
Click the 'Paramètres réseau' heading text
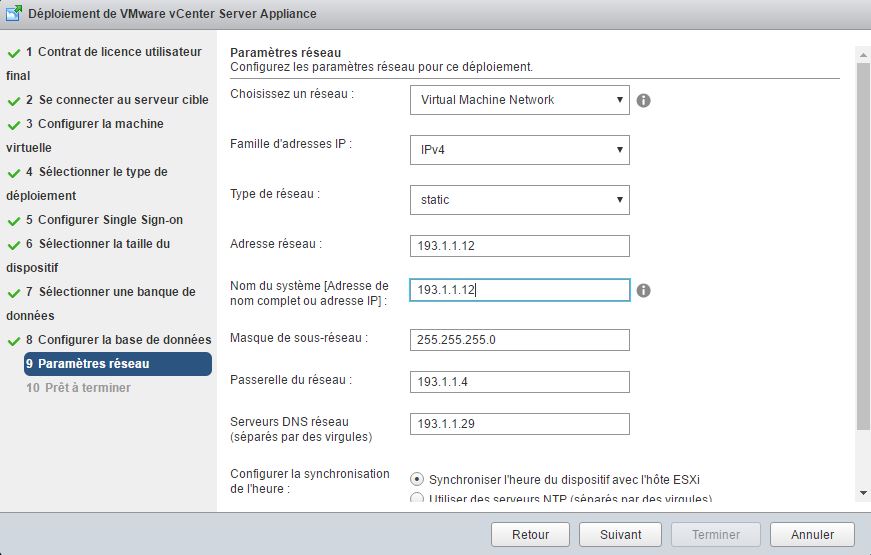pos(286,53)
